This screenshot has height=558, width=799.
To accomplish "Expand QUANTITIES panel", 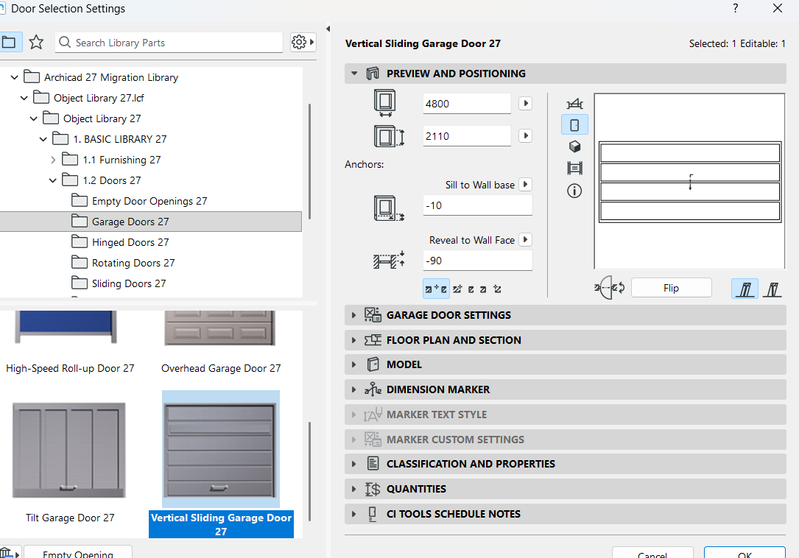I will pos(565,489).
